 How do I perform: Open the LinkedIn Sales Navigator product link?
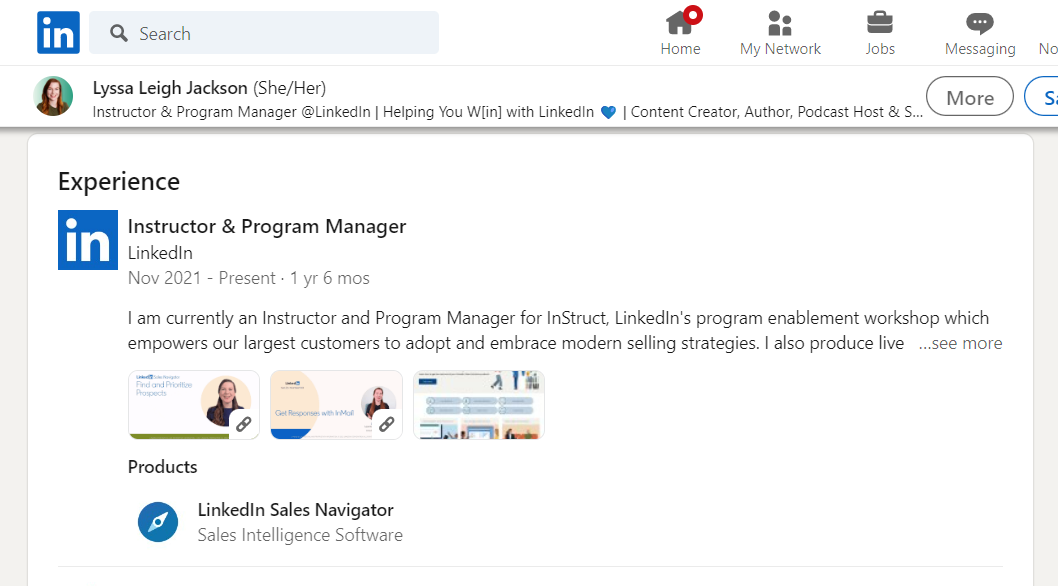click(x=296, y=510)
